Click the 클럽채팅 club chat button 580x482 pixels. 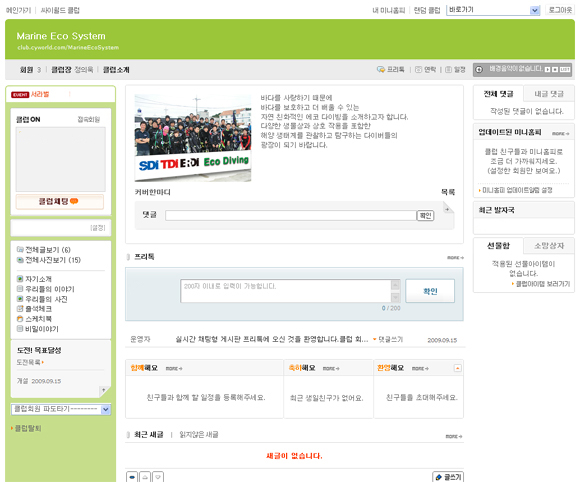point(60,202)
